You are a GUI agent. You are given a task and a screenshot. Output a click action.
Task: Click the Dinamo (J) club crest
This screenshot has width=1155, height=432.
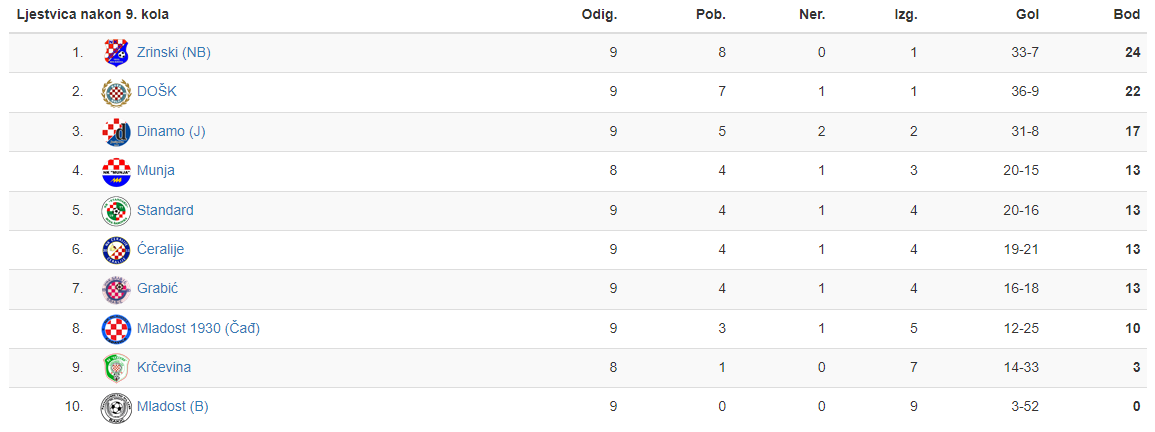coord(116,132)
